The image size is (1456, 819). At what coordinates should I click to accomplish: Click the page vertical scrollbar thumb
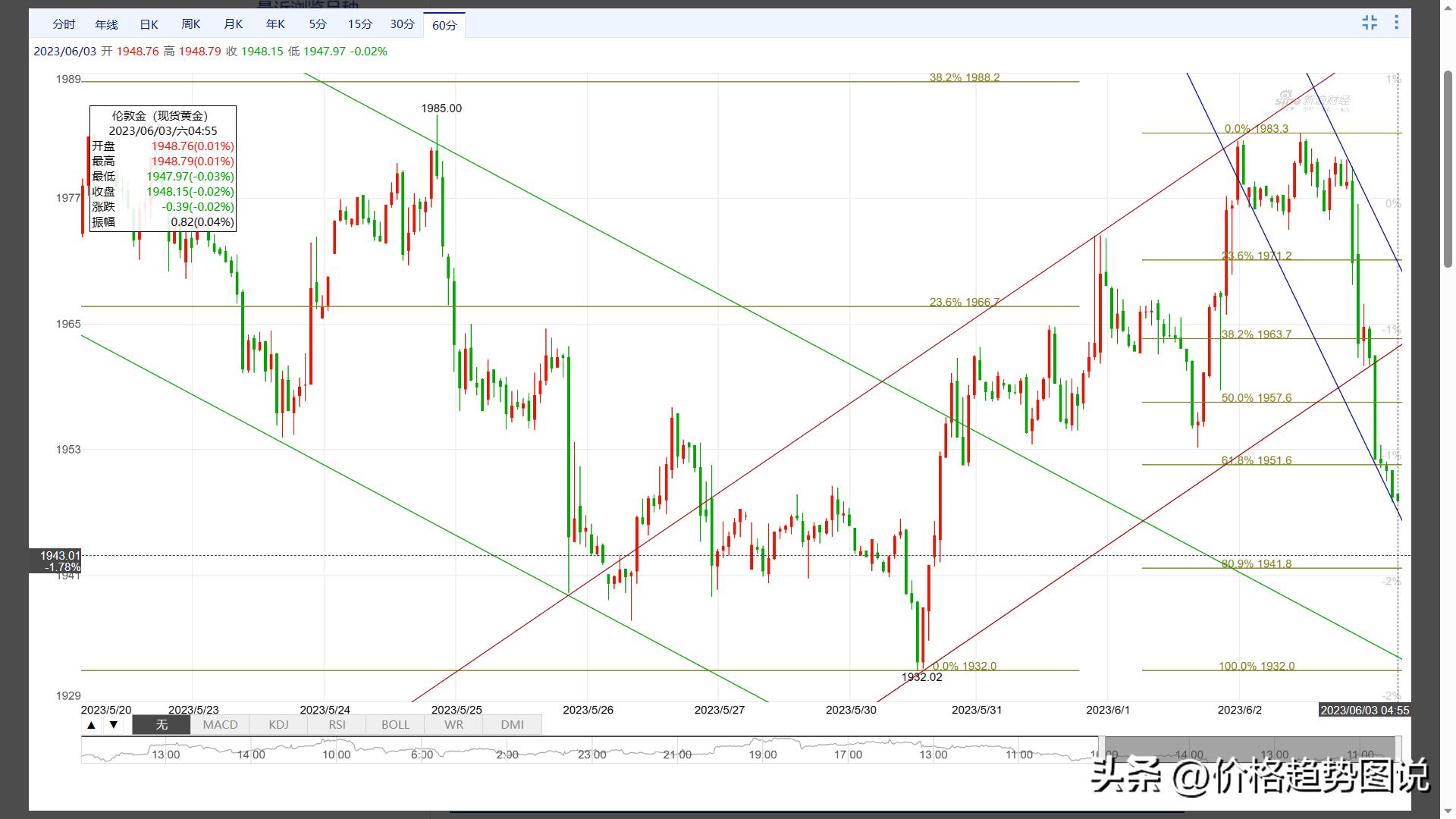pos(1448,168)
